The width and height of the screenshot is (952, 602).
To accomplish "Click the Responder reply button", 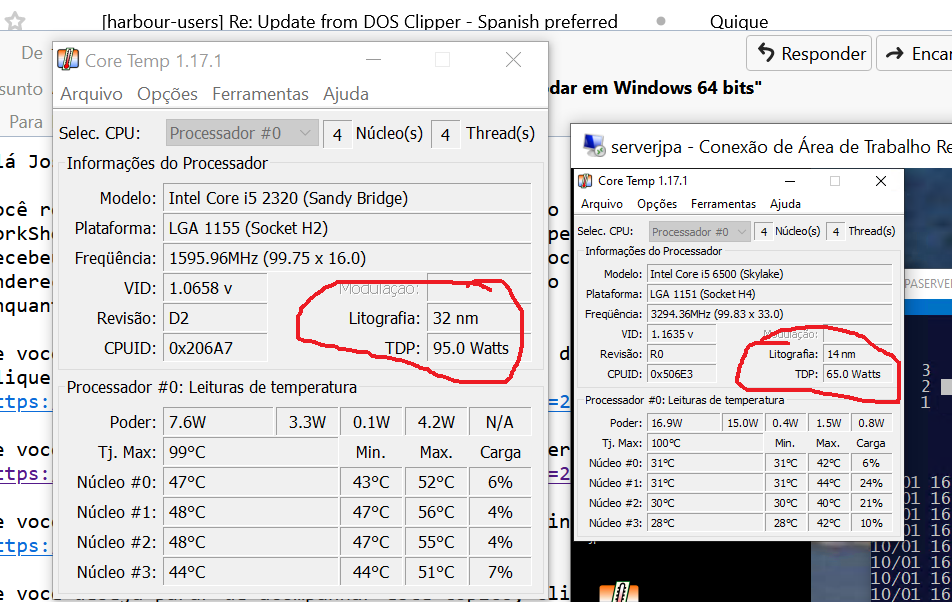I will point(809,53).
